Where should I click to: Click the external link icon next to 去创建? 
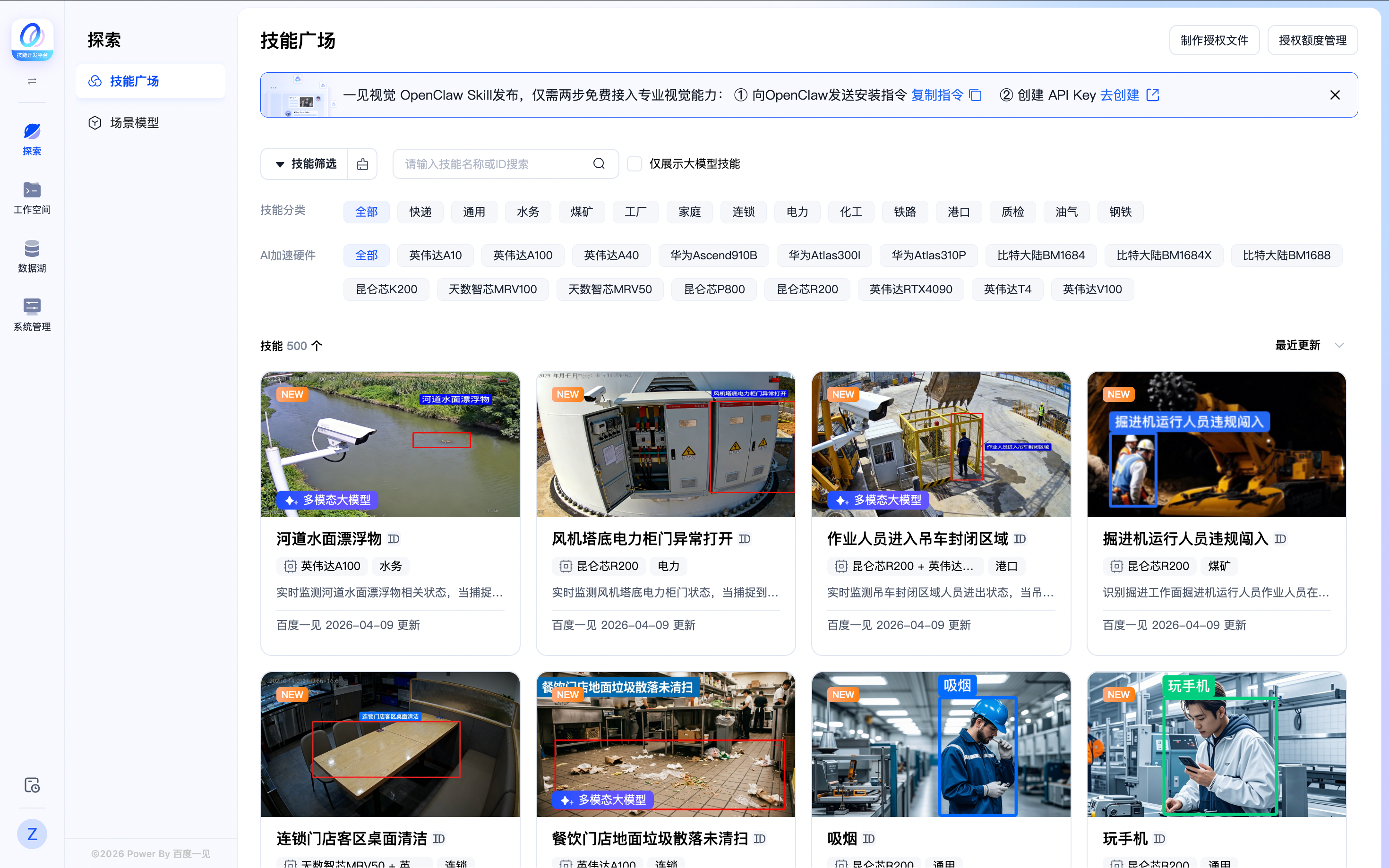click(x=1152, y=95)
